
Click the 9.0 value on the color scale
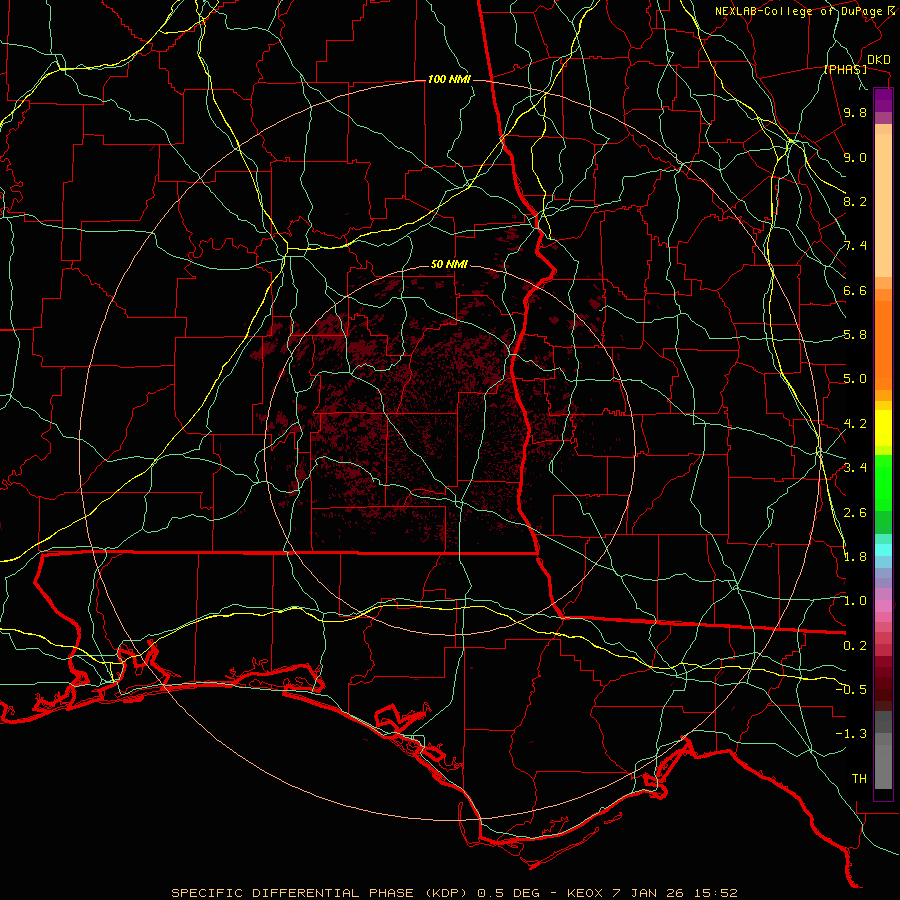855,157
